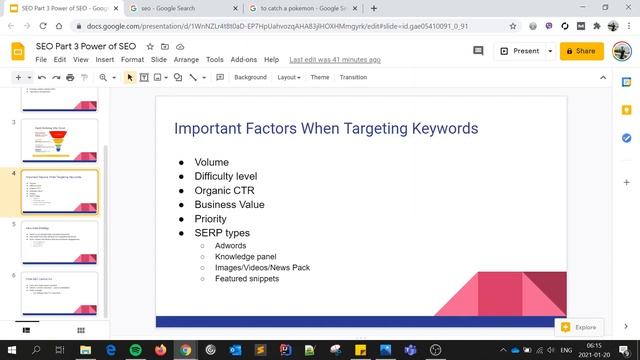Click the yellow Share button
640x360 pixels.
(582, 51)
